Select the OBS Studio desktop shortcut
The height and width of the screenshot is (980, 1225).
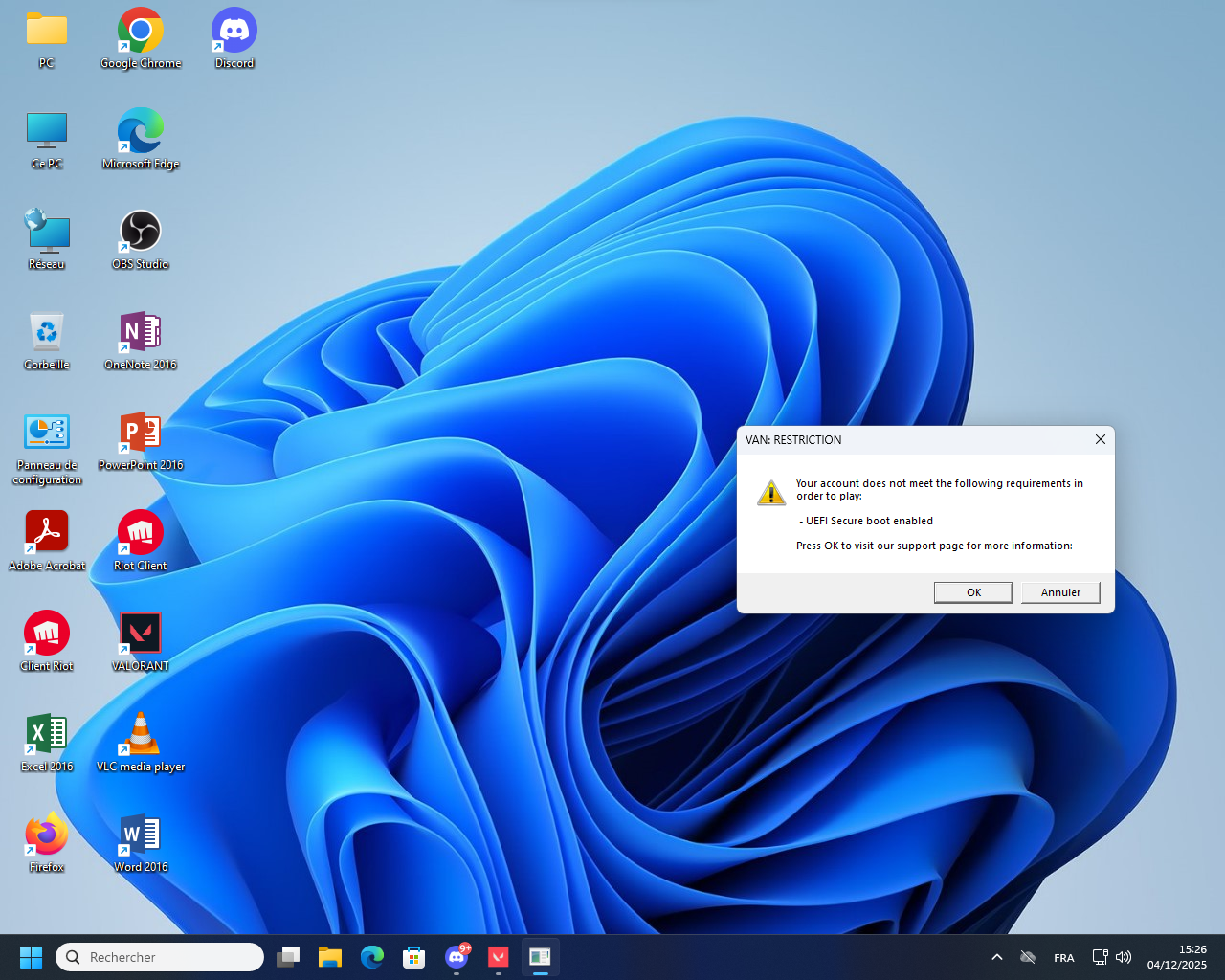[141, 240]
